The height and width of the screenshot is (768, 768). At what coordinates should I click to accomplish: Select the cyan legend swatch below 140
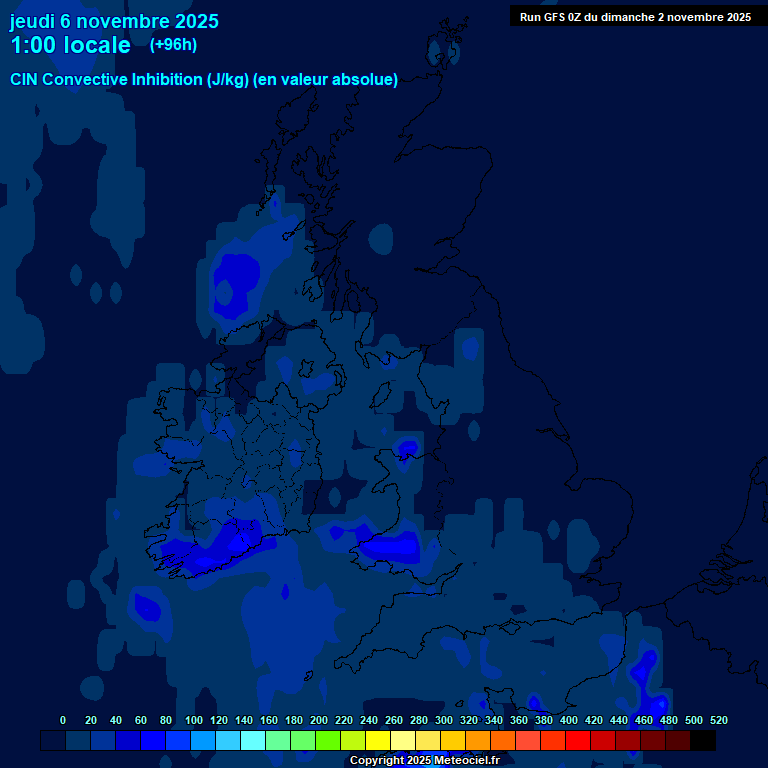tap(253, 741)
